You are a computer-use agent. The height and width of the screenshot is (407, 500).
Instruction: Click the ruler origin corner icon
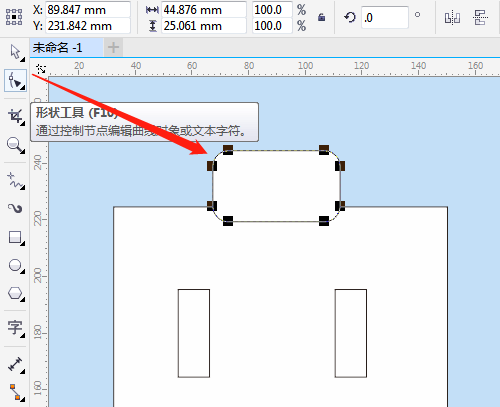(41, 69)
